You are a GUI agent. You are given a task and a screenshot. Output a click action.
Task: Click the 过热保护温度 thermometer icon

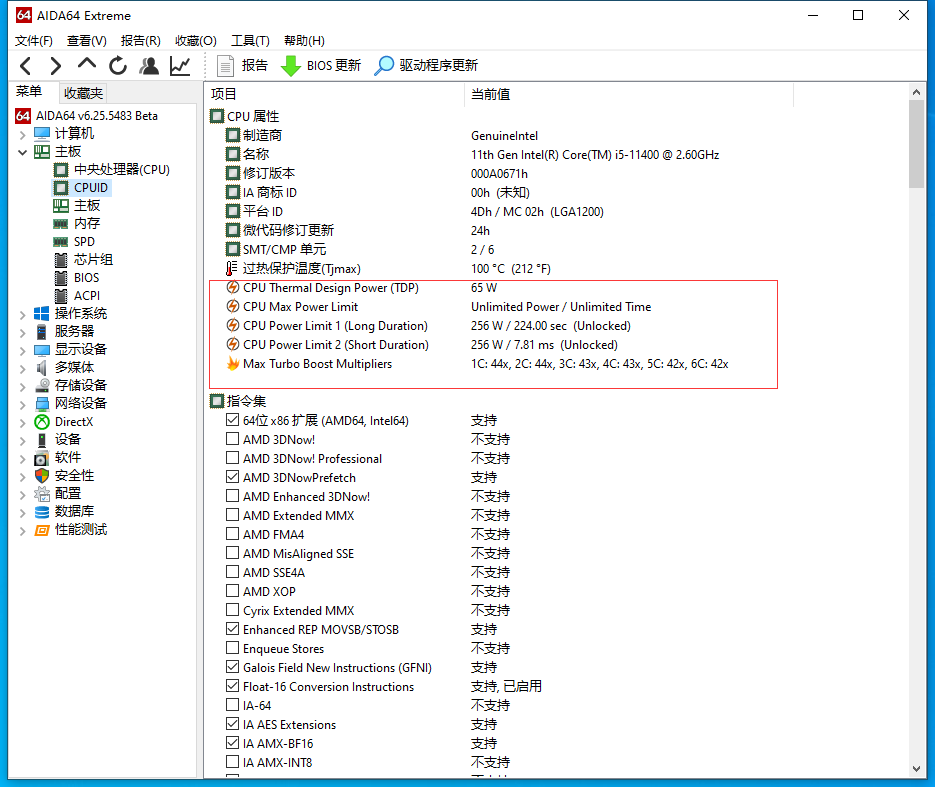(231, 268)
